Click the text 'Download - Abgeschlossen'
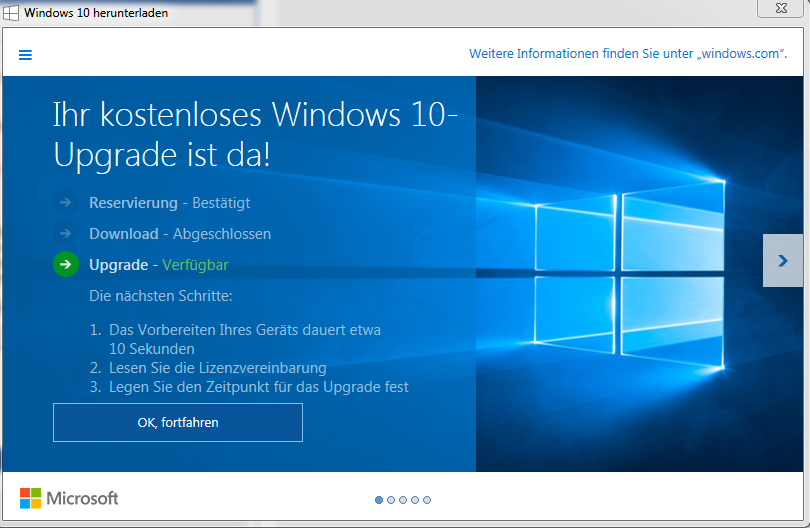The width and height of the screenshot is (810, 528). coord(180,234)
